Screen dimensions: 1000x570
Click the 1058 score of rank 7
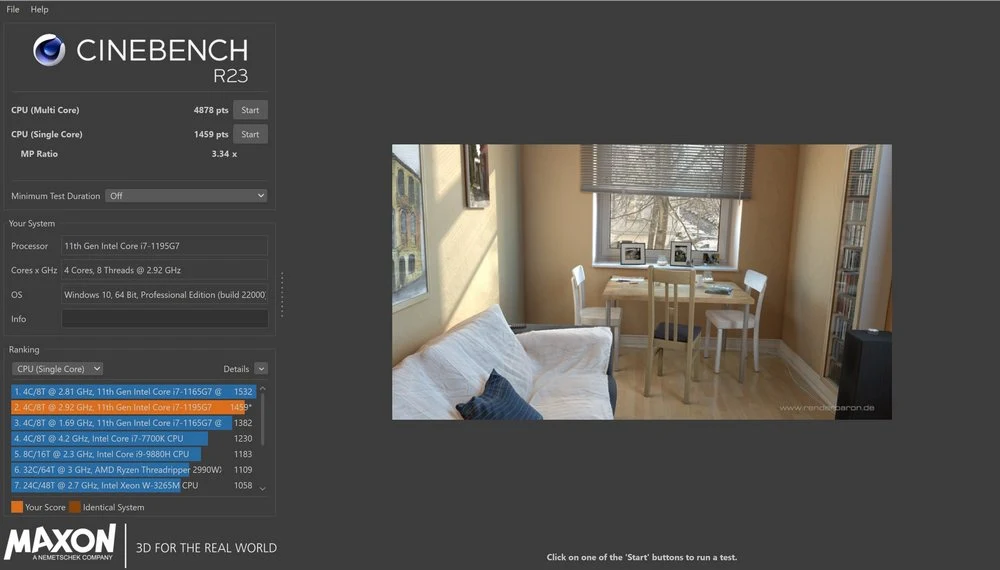(243, 485)
